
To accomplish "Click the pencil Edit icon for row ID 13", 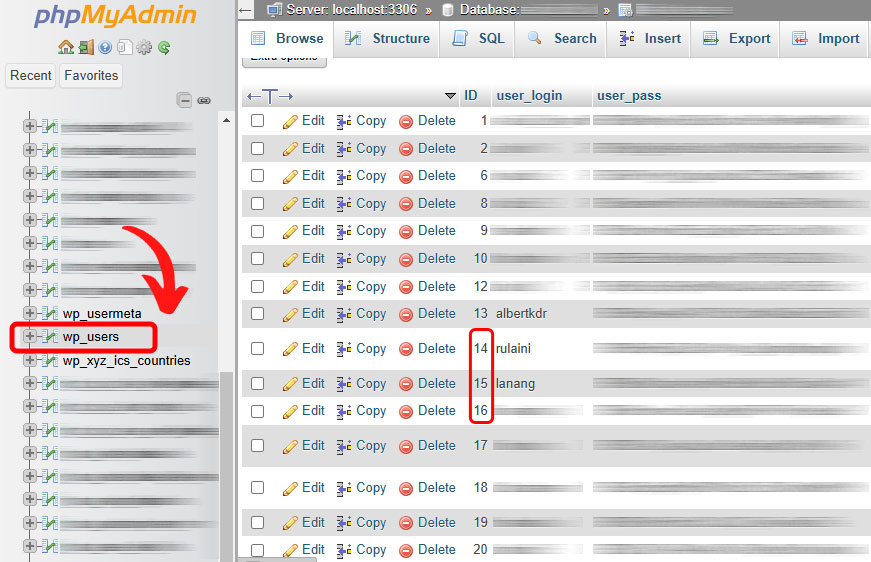I will pyautogui.click(x=291, y=314).
